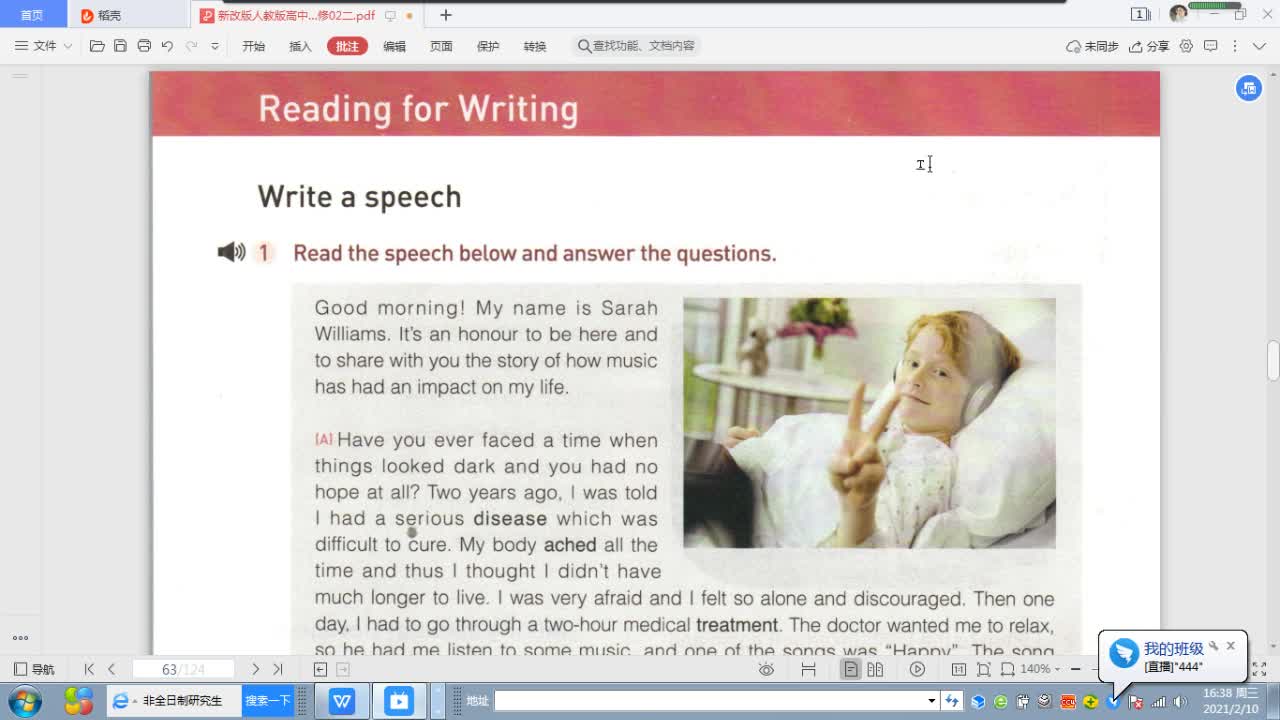Toggle the 导航 (Navigation) panel
1280x720 pixels.
pyautogui.click(x=35, y=669)
